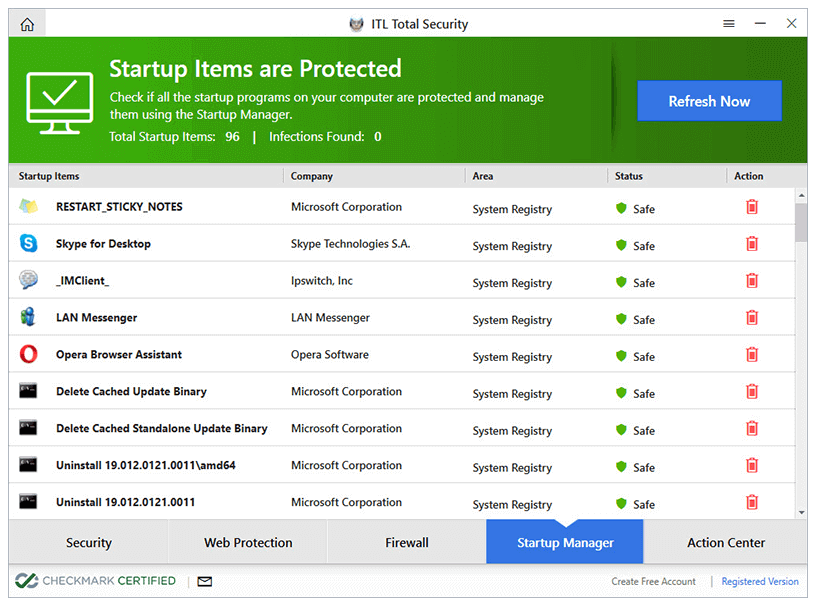
Task: Open the Firewall tab
Action: [x=407, y=542]
